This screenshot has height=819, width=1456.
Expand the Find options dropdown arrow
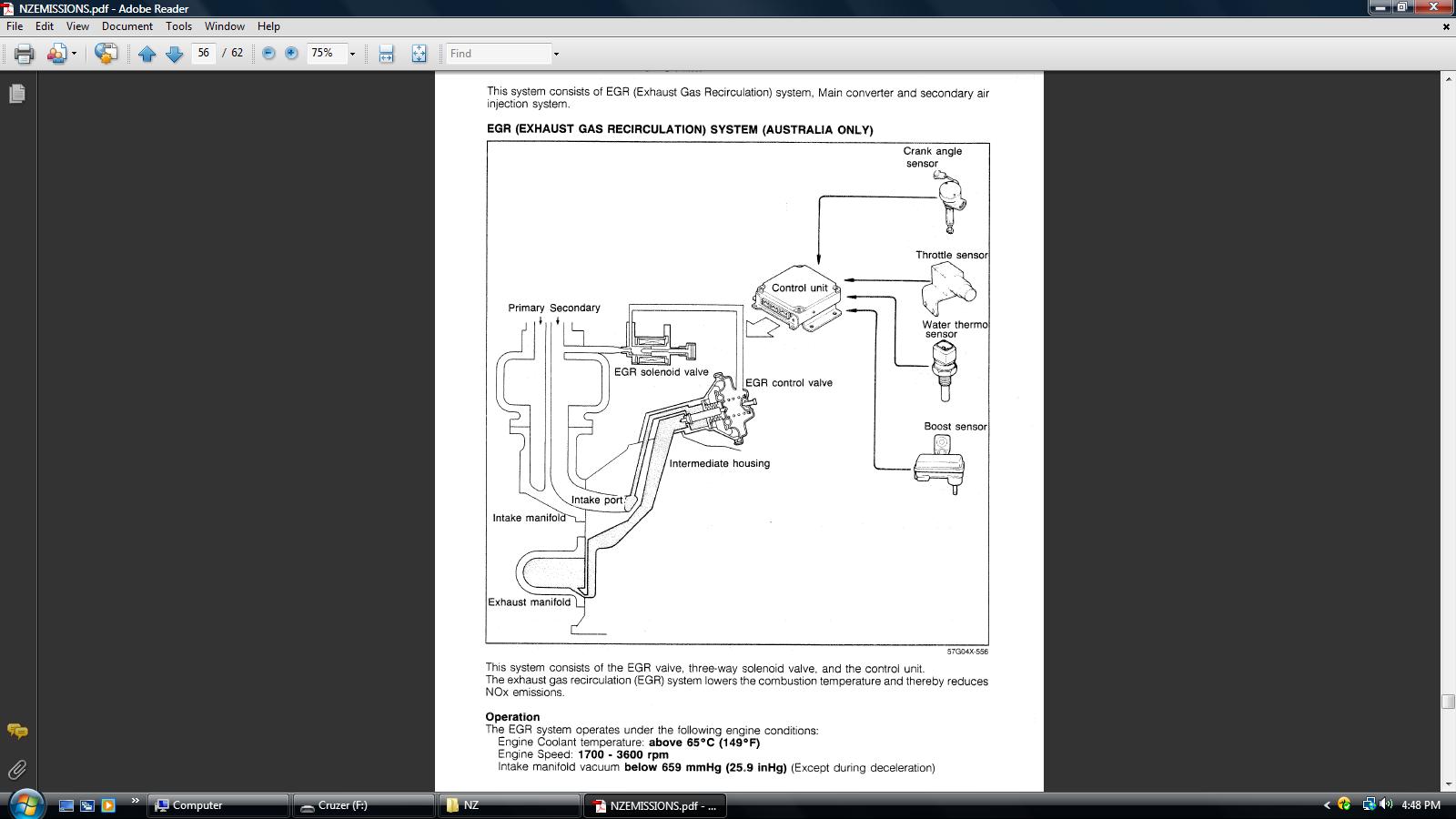tap(556, 54)
